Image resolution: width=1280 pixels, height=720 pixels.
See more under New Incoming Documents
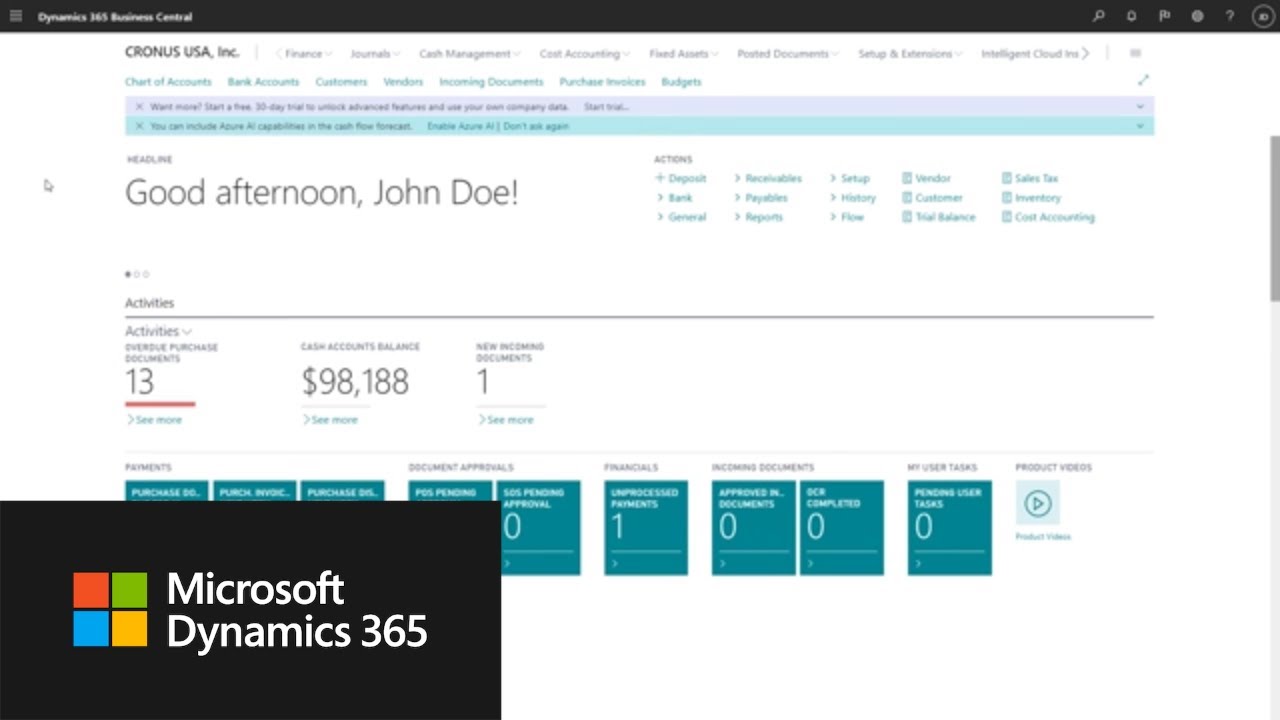click(x=506, y=420)
